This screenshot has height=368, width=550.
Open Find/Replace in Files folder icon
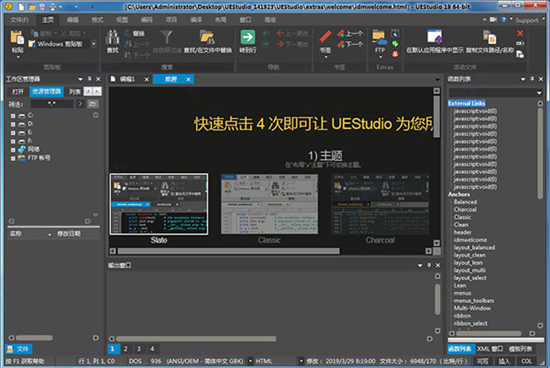point(207,38)
